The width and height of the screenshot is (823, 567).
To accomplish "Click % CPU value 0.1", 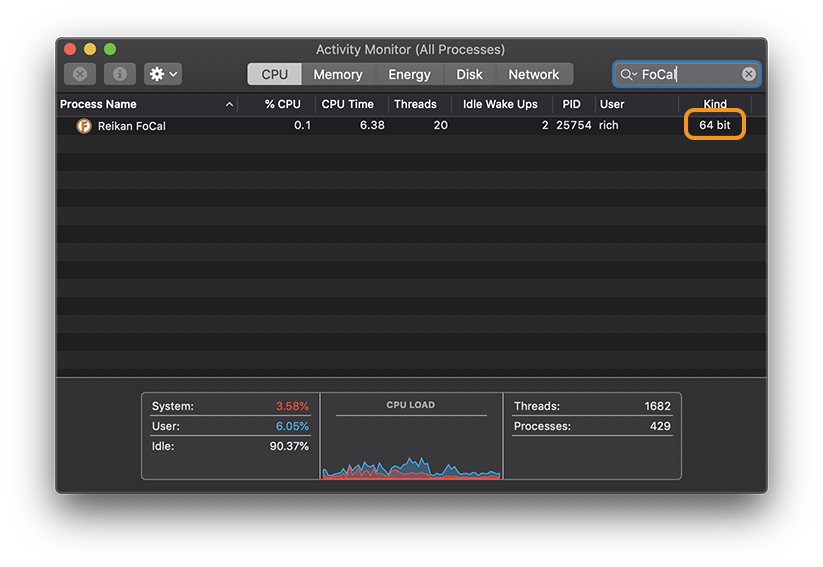I will (302, 125).
